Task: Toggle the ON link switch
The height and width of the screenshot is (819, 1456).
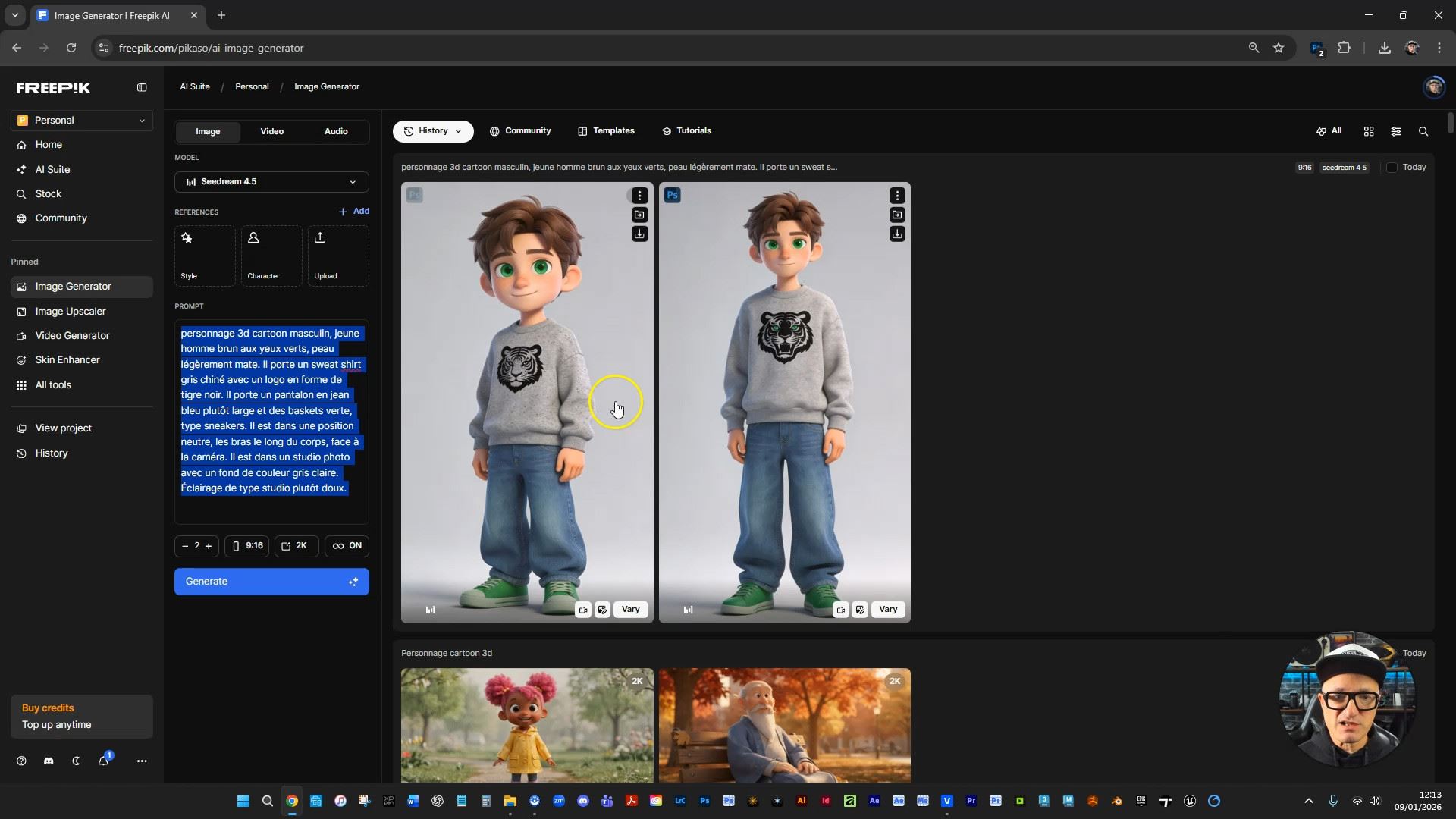Action: pyautogui.click(x=347, y=546)
